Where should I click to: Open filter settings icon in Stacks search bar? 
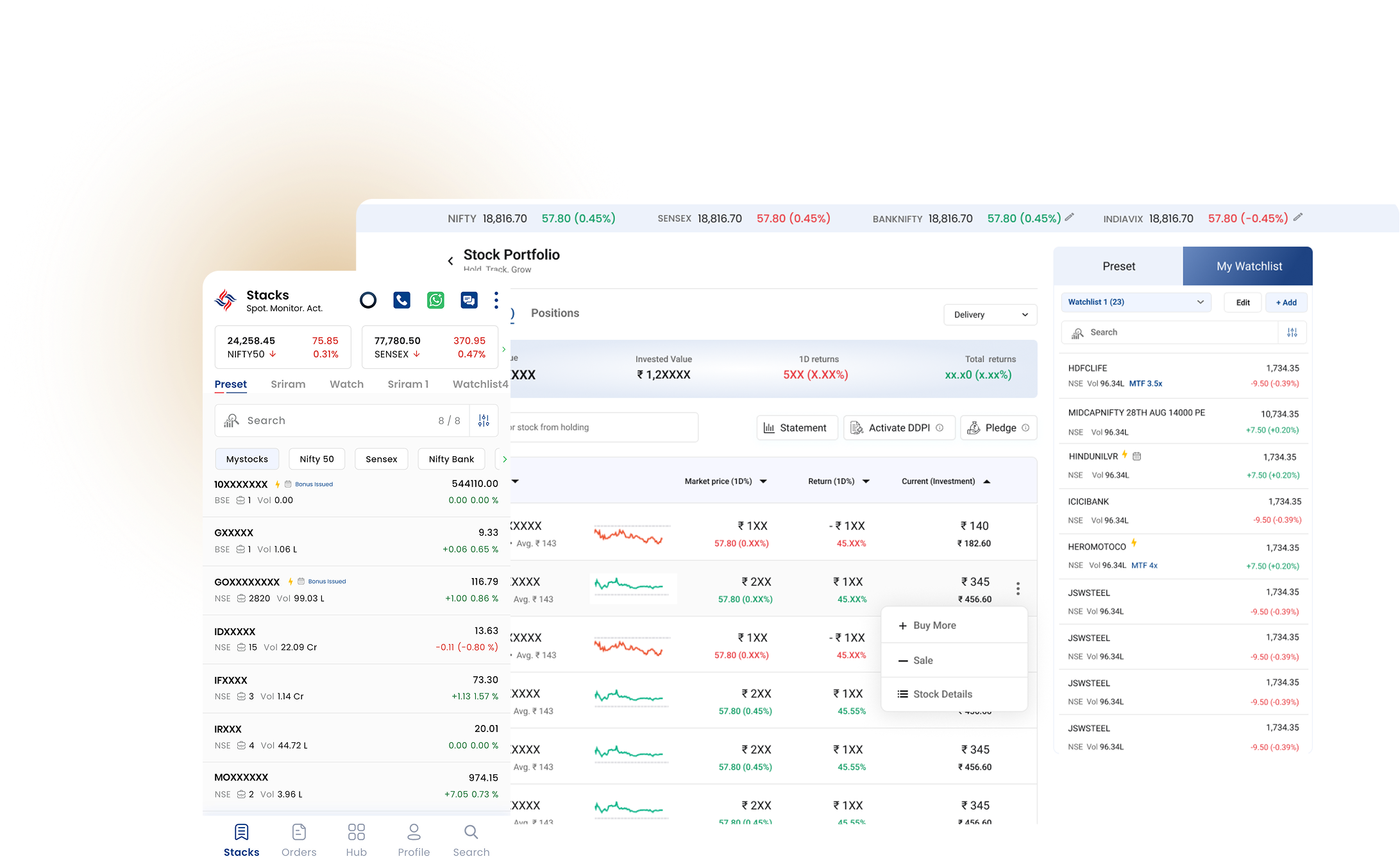[x=484, y=421]
